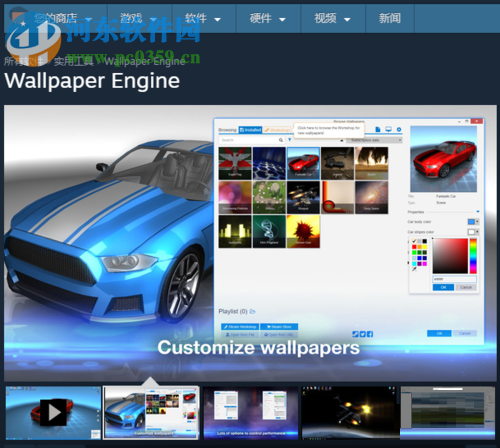Pick the black palette swatch
Screen dimensions: 500x448
pyautogui.click(x=424, y=241)
